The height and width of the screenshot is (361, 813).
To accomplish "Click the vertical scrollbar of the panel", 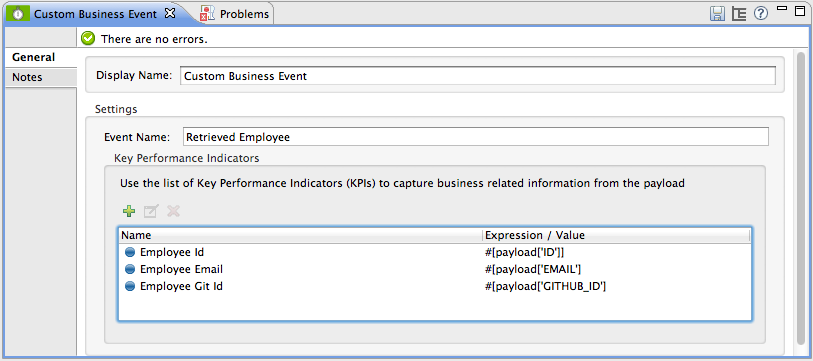I will point(801,197).
